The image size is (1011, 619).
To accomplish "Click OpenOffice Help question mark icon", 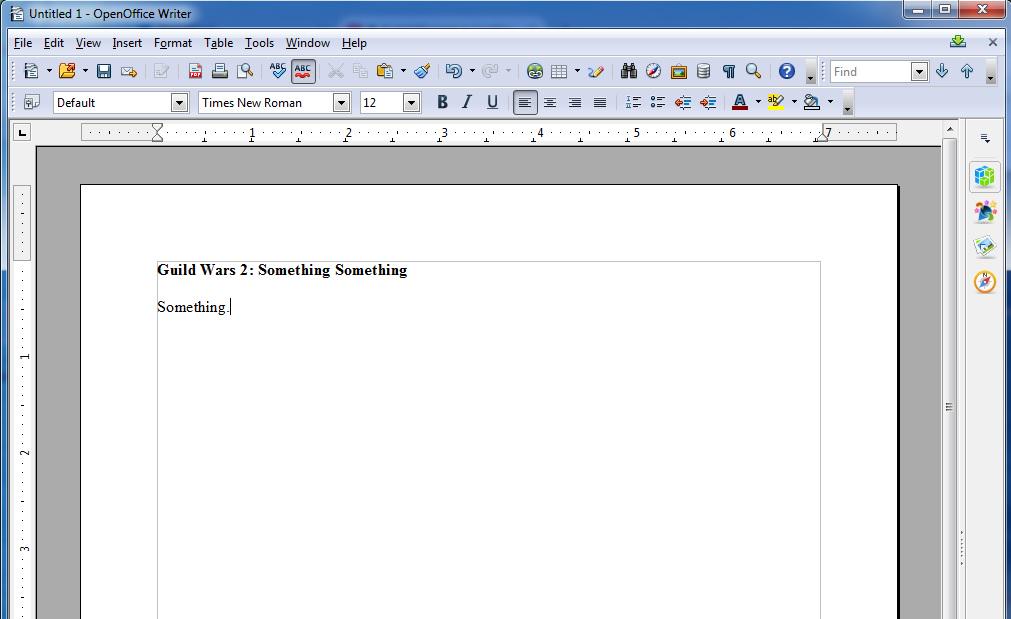I will pyautogui.click(x=787, y=71).
